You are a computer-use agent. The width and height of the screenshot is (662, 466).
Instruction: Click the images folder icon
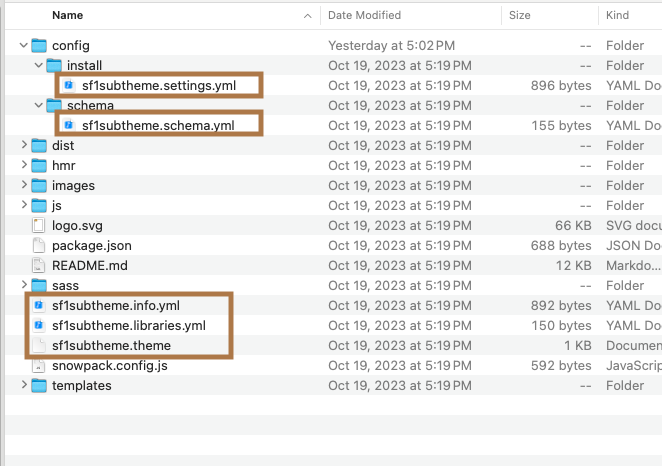coord(39,185)
